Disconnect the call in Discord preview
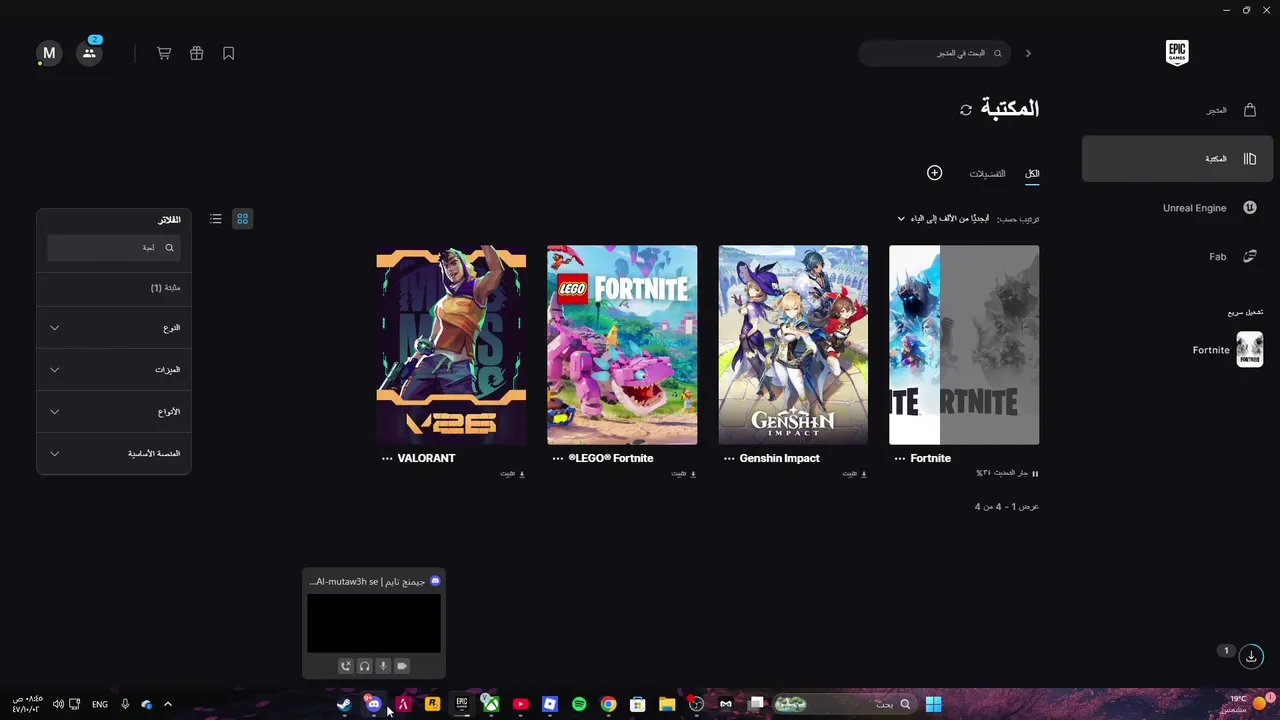Viewport: 1280px width, 720px height. pos(345,666)
